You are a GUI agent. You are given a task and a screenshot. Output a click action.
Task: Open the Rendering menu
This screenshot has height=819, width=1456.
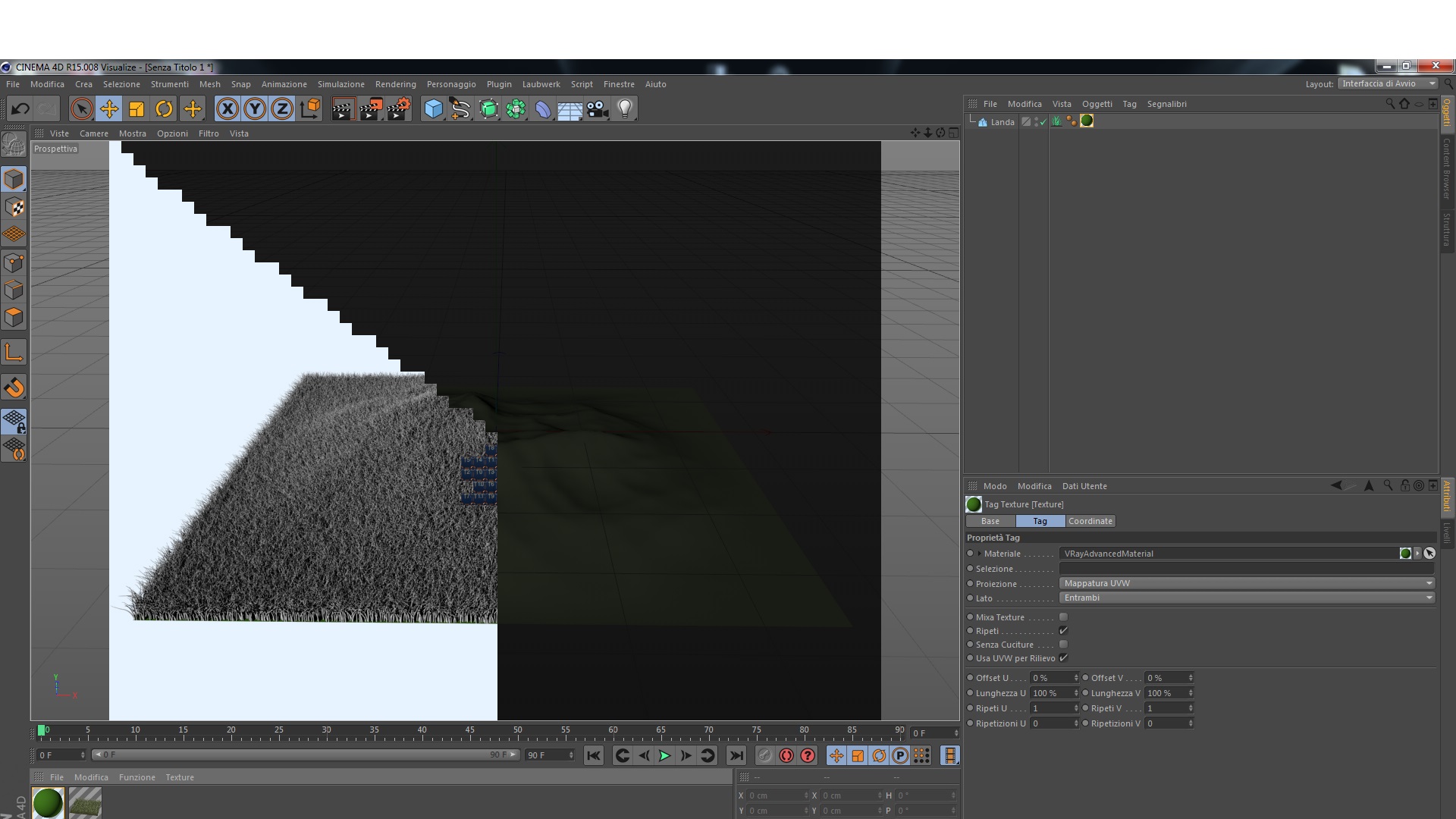point(395,84)
